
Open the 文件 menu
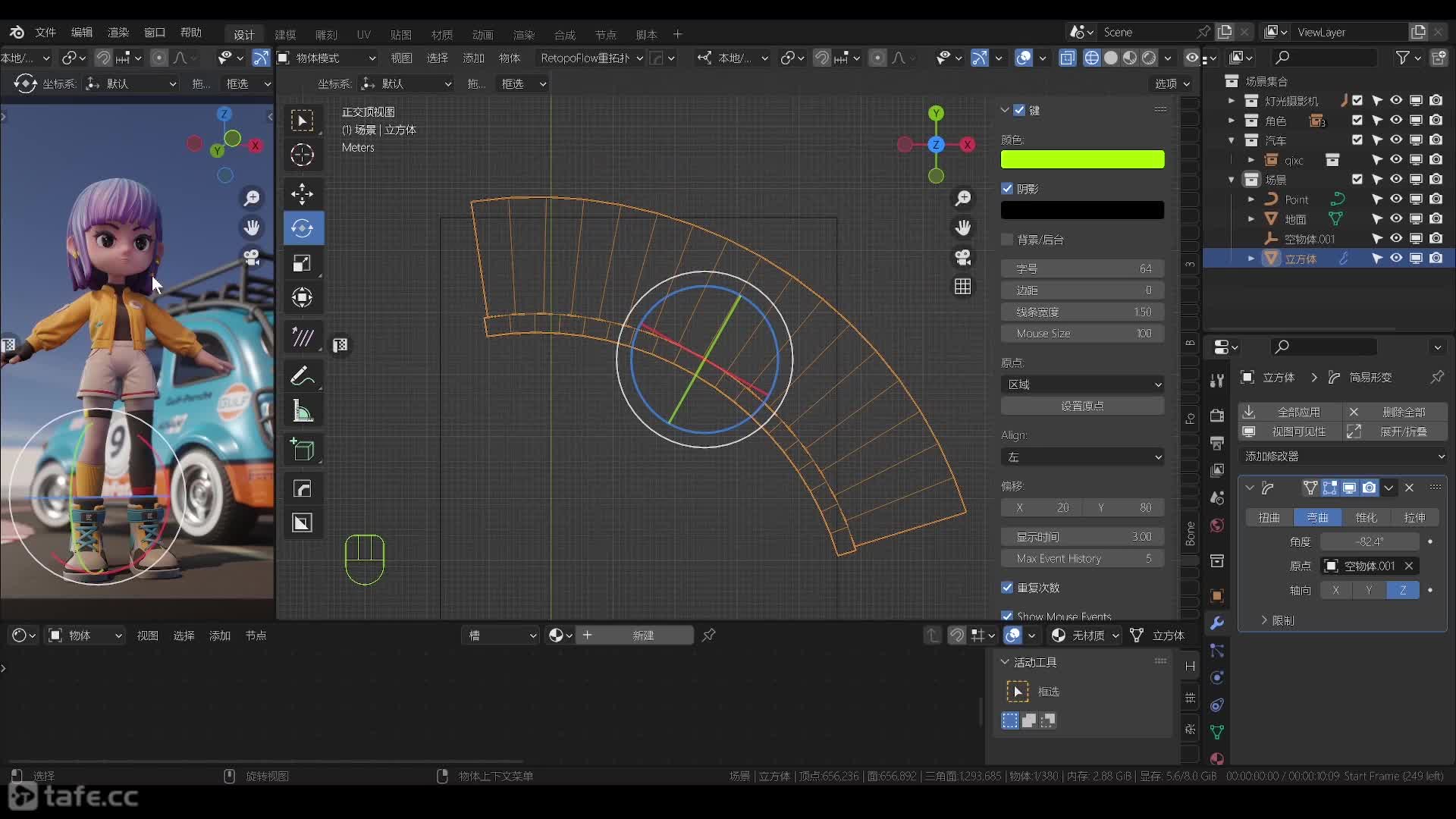(x=45, y=33)
